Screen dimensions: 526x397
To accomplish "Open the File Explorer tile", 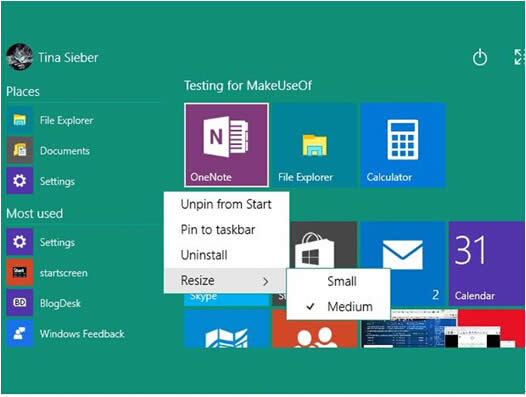I will [x=314, y=145].
